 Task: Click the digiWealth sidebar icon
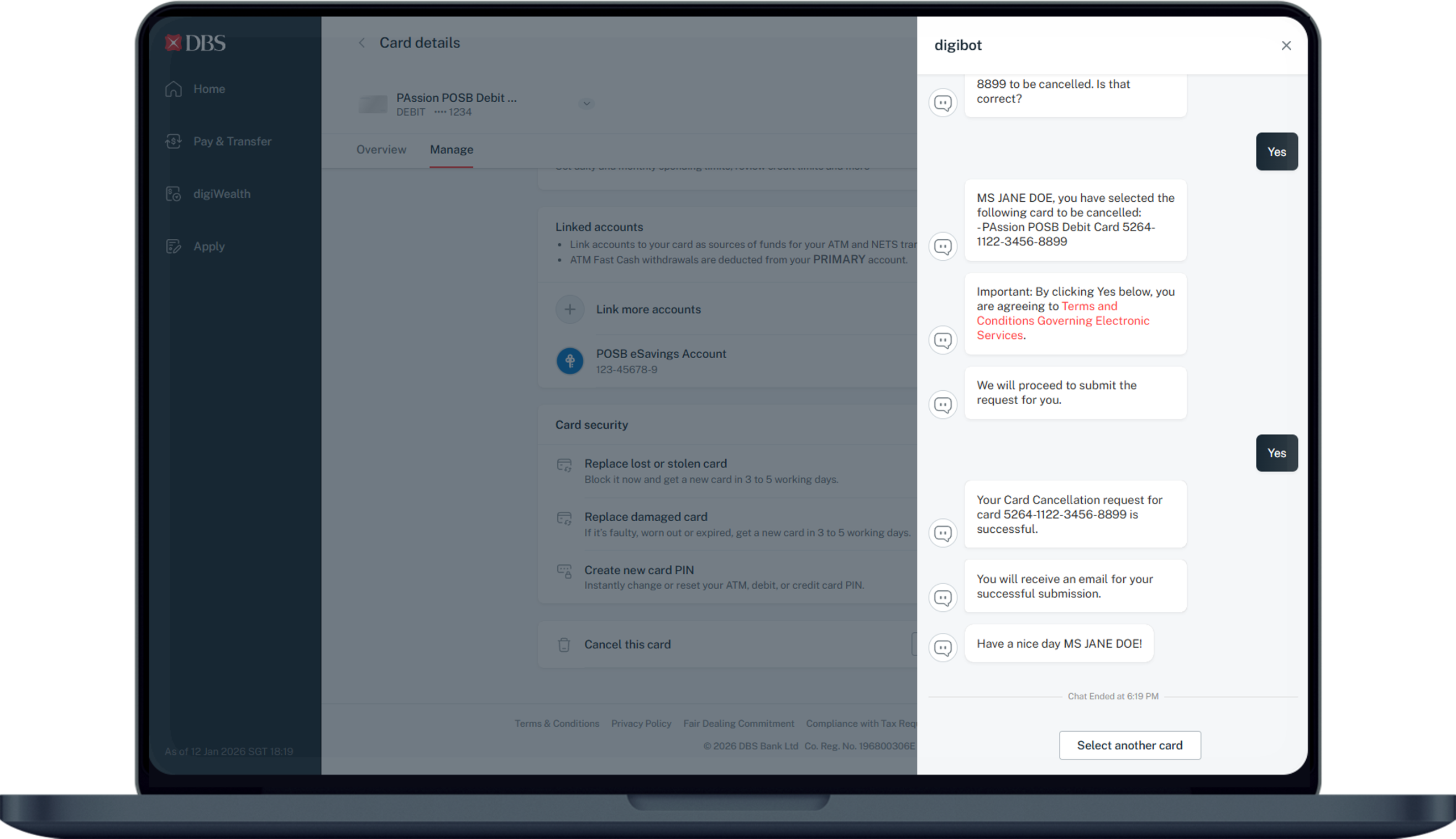pos(174,194)
